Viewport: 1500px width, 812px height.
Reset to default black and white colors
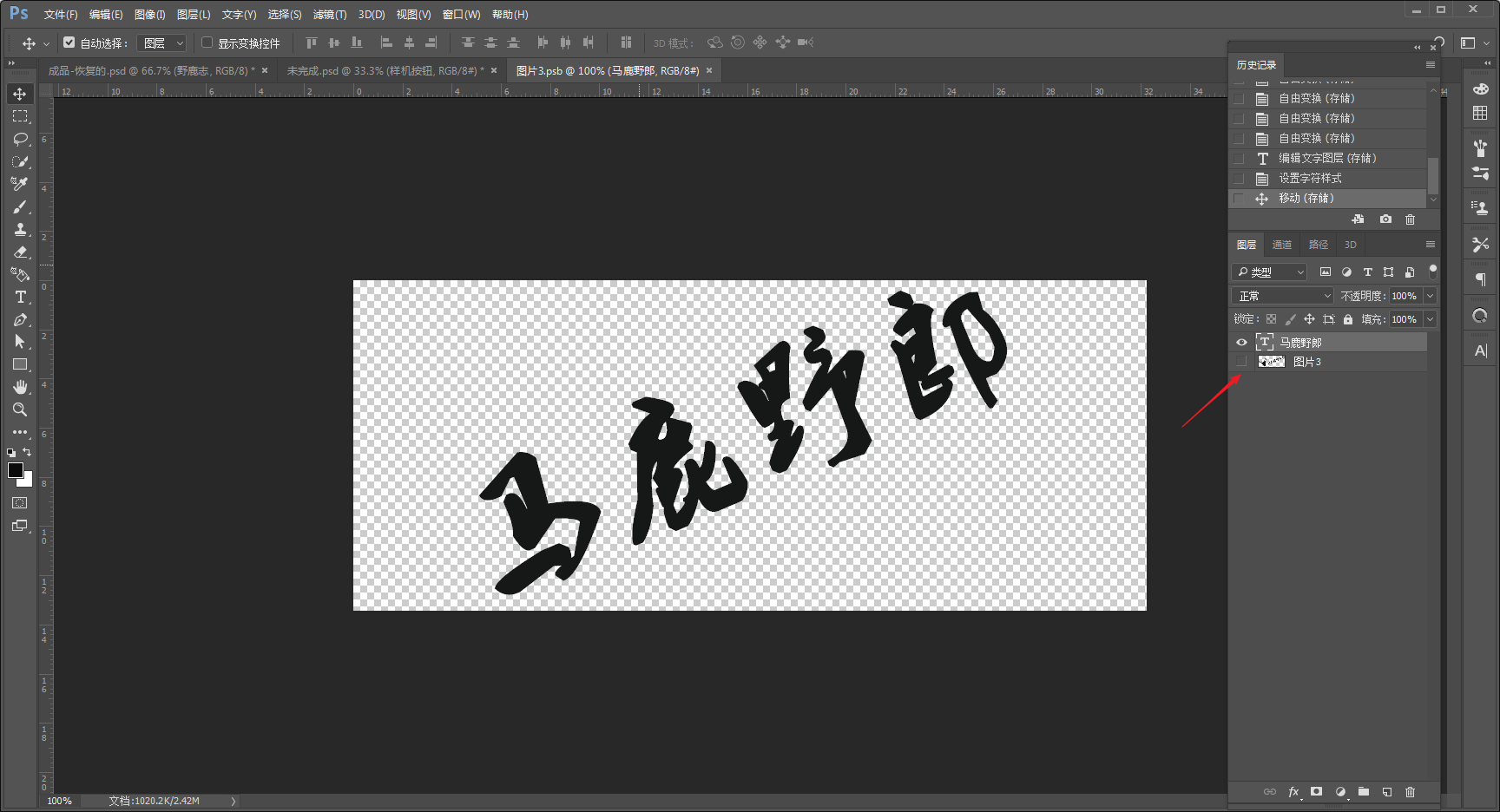(x=11, y=452)
